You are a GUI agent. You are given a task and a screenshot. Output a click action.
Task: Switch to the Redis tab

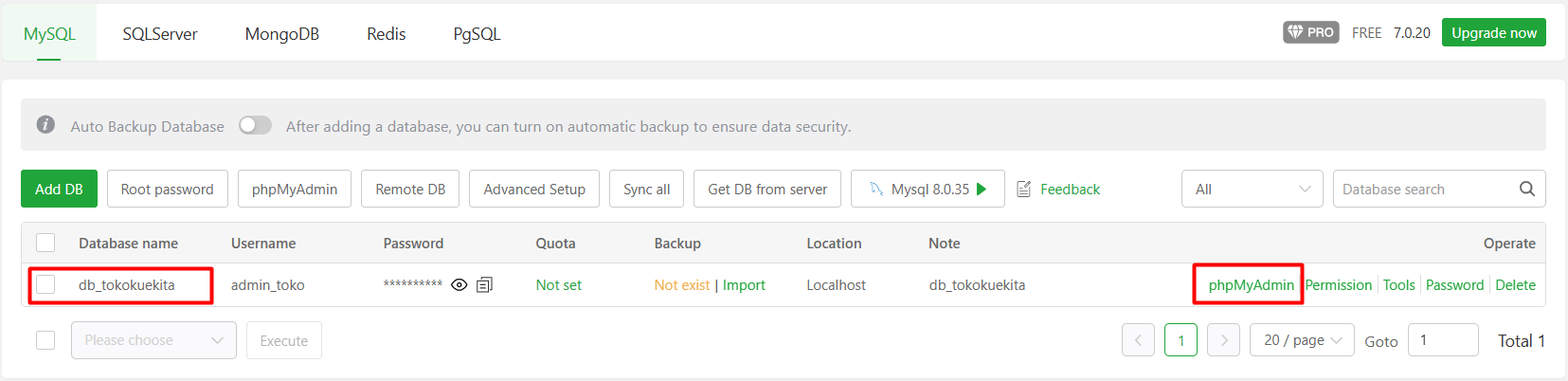click(387, 33)
